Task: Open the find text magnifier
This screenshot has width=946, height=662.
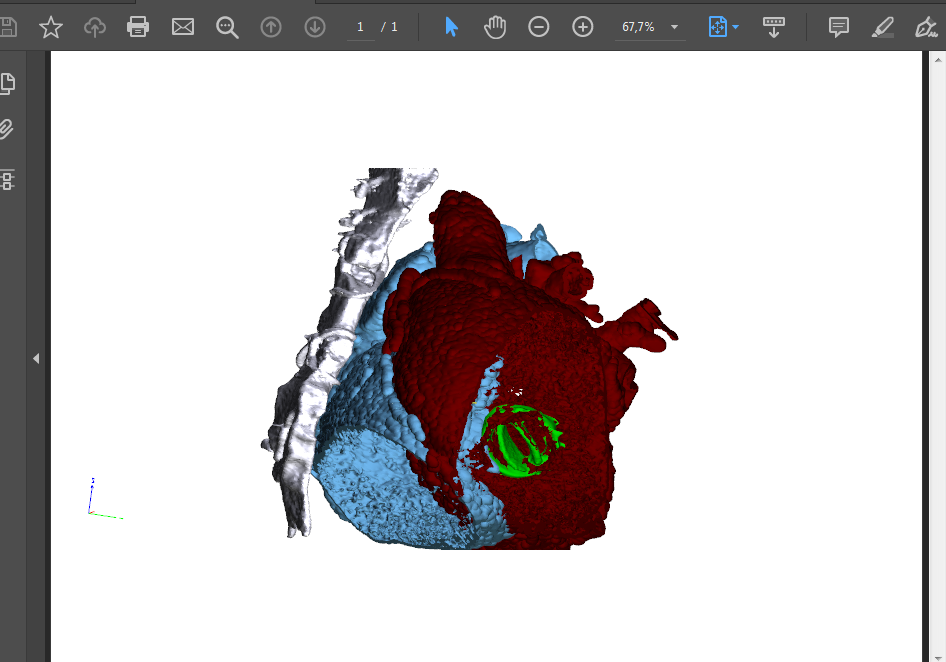Action: point(227,27)
